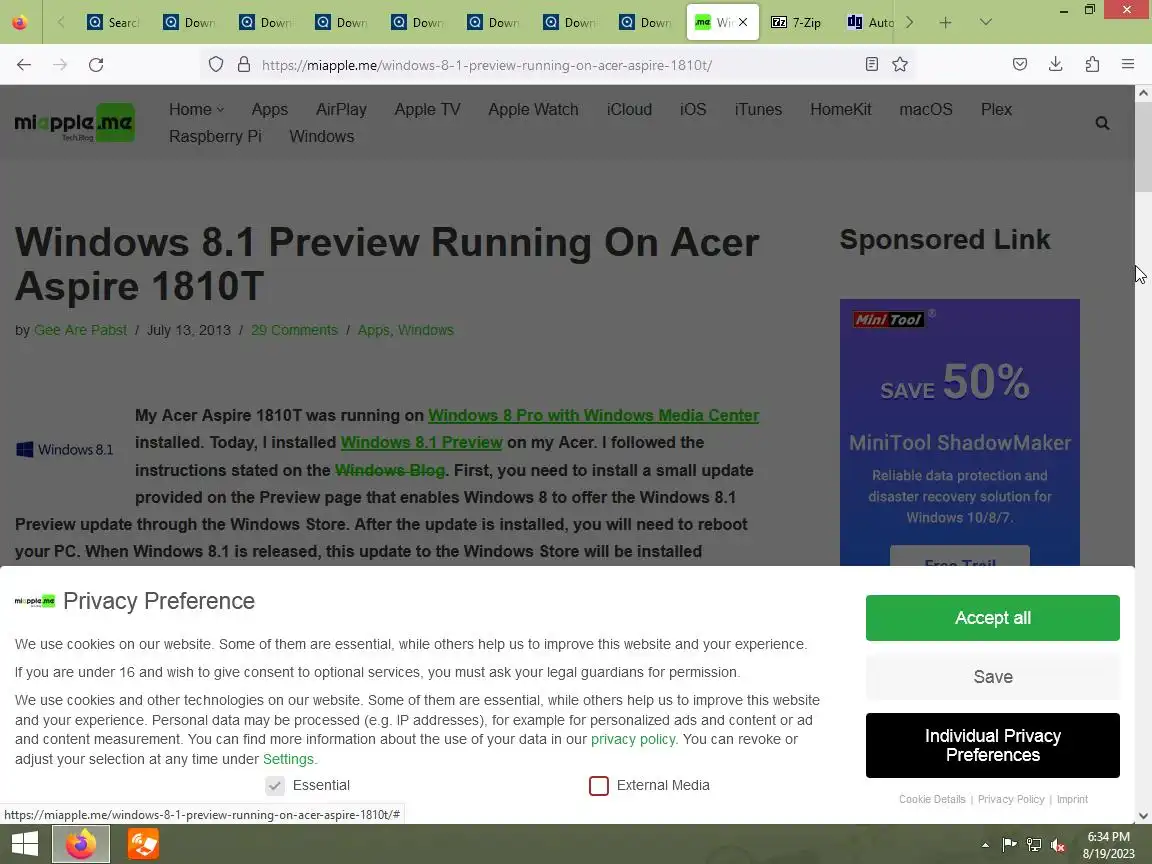Screen dimensions: 1152x864
Task: Click the Accept all button
Action: 993,618
